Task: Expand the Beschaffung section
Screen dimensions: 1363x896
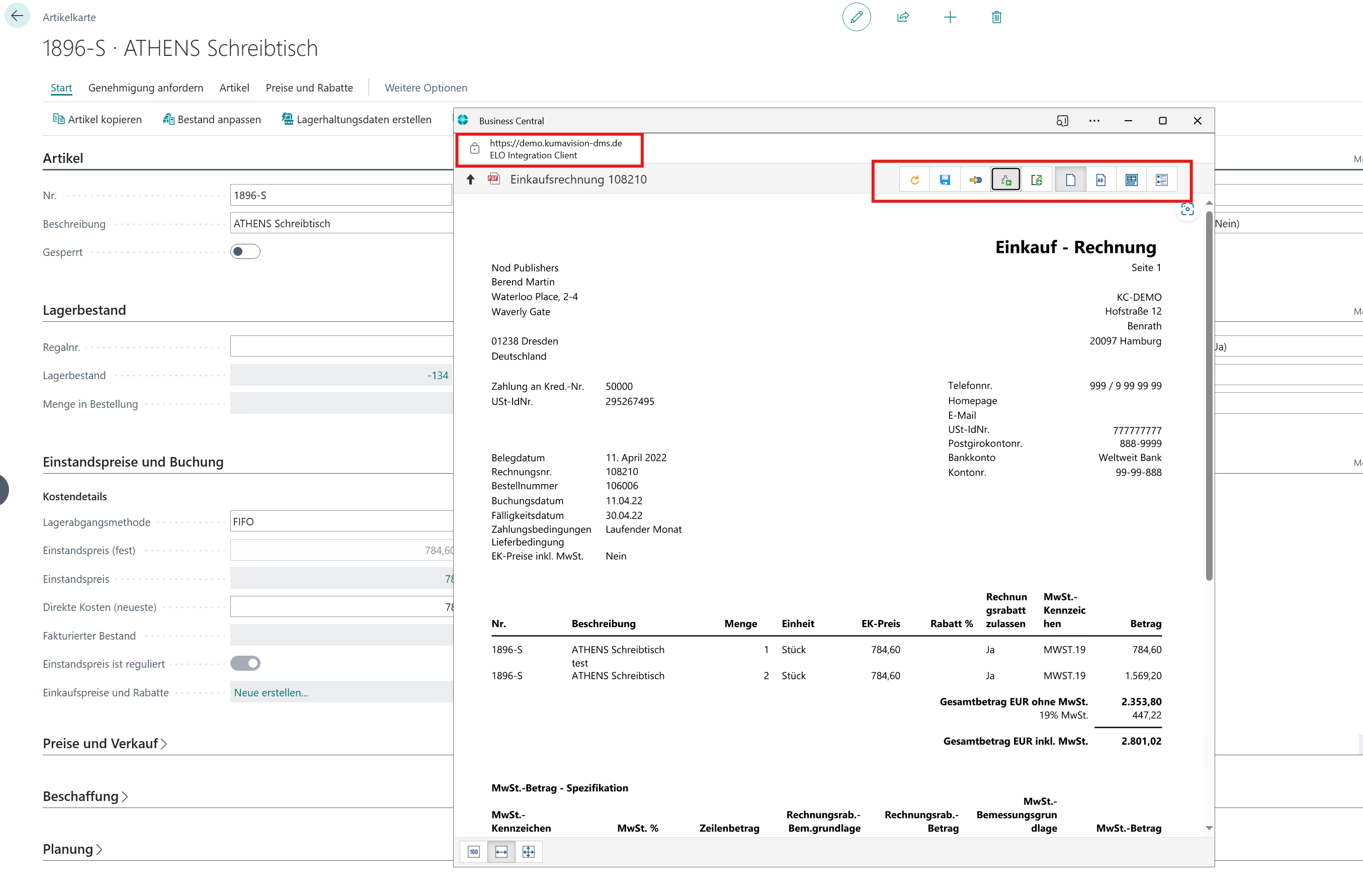Action: click(x=86, y=796)
